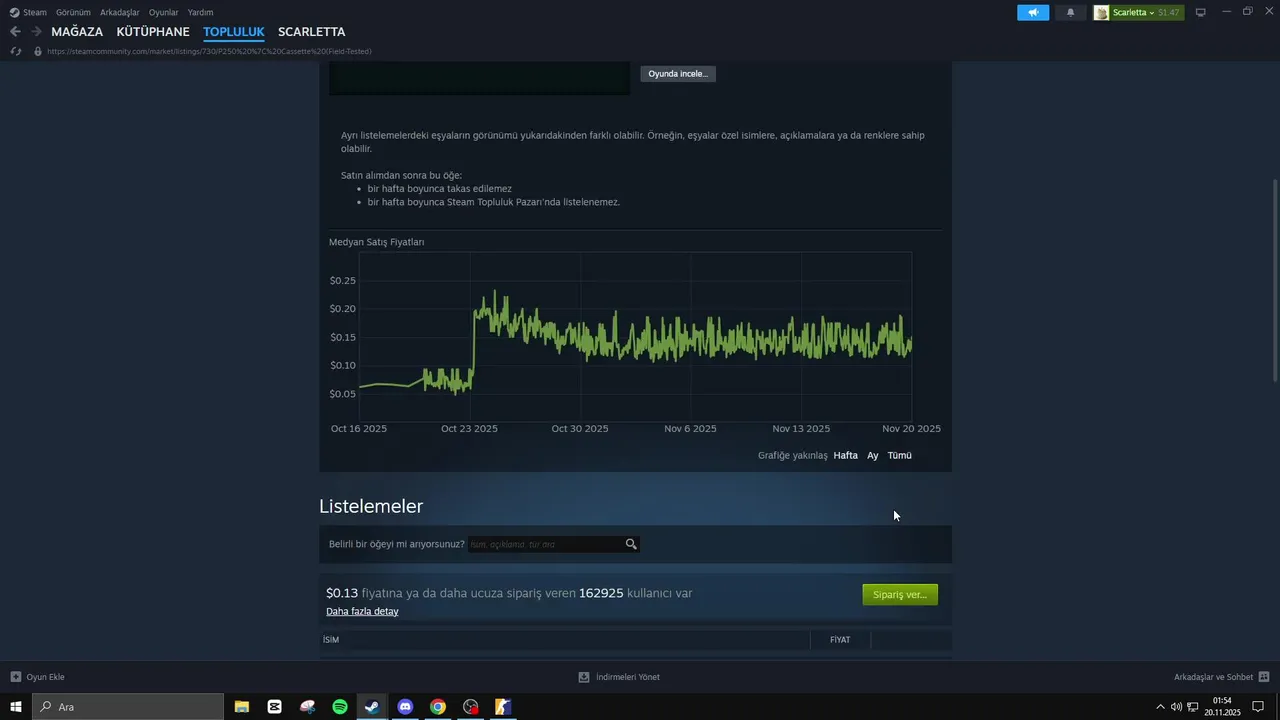Zoom the graph to Hafta

(846, 456)
